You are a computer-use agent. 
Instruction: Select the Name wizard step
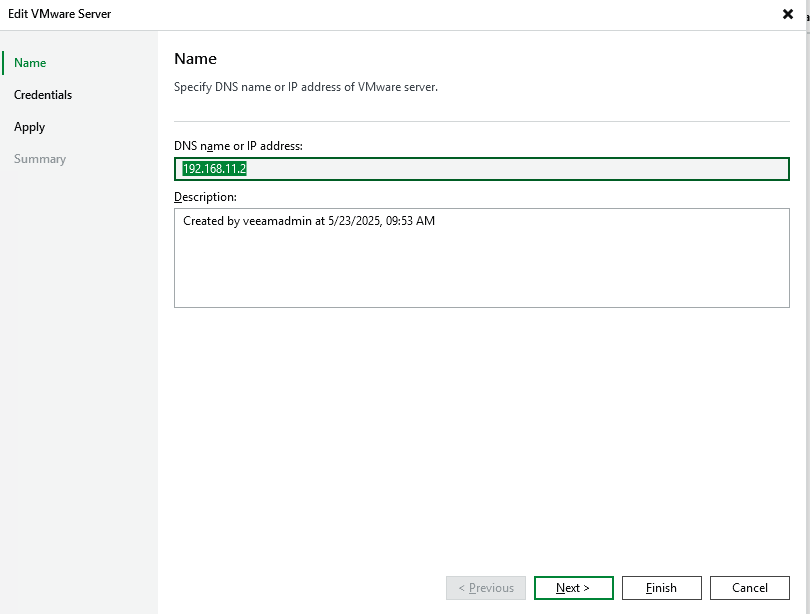[30, 63]
